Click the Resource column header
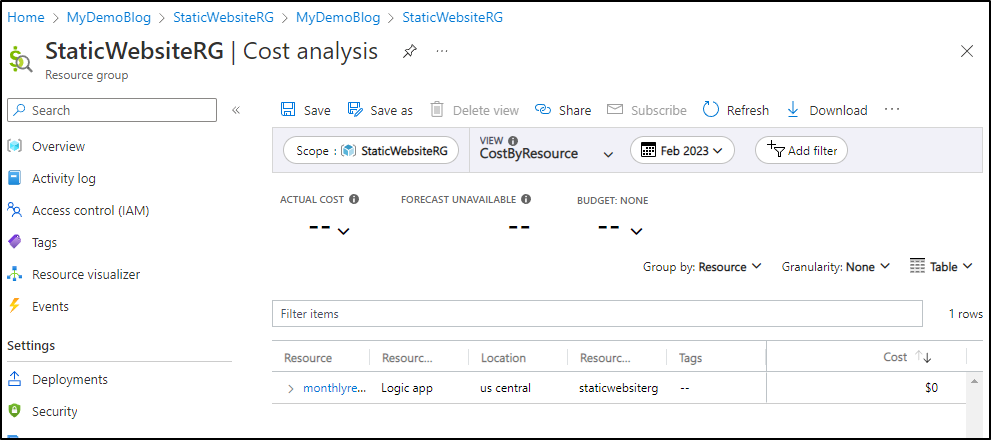This screenshot has width=991, height=440. tap(308, 357)
